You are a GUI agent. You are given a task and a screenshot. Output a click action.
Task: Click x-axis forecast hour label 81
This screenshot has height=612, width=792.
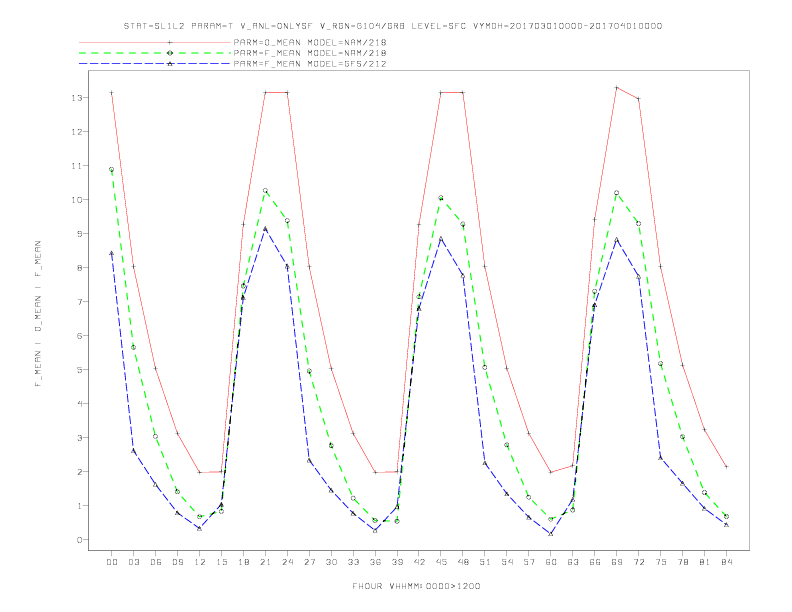705,562
